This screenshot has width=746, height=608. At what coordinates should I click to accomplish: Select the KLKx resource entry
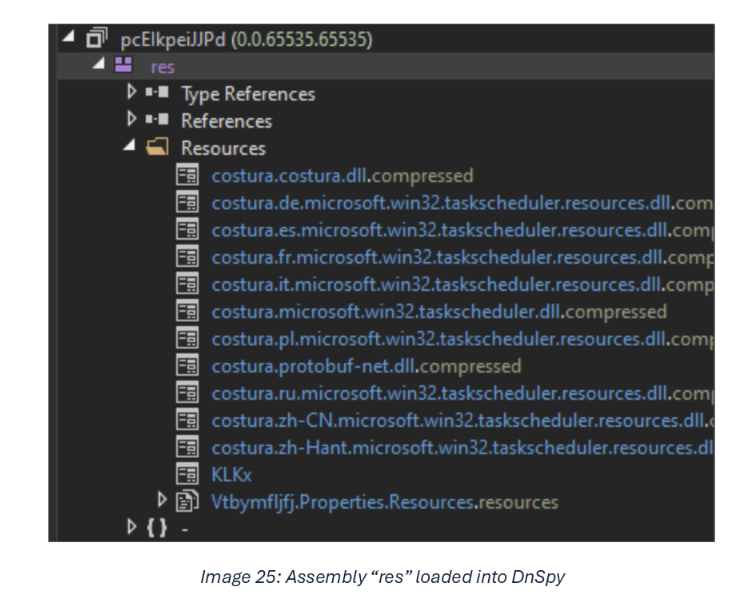231,474
